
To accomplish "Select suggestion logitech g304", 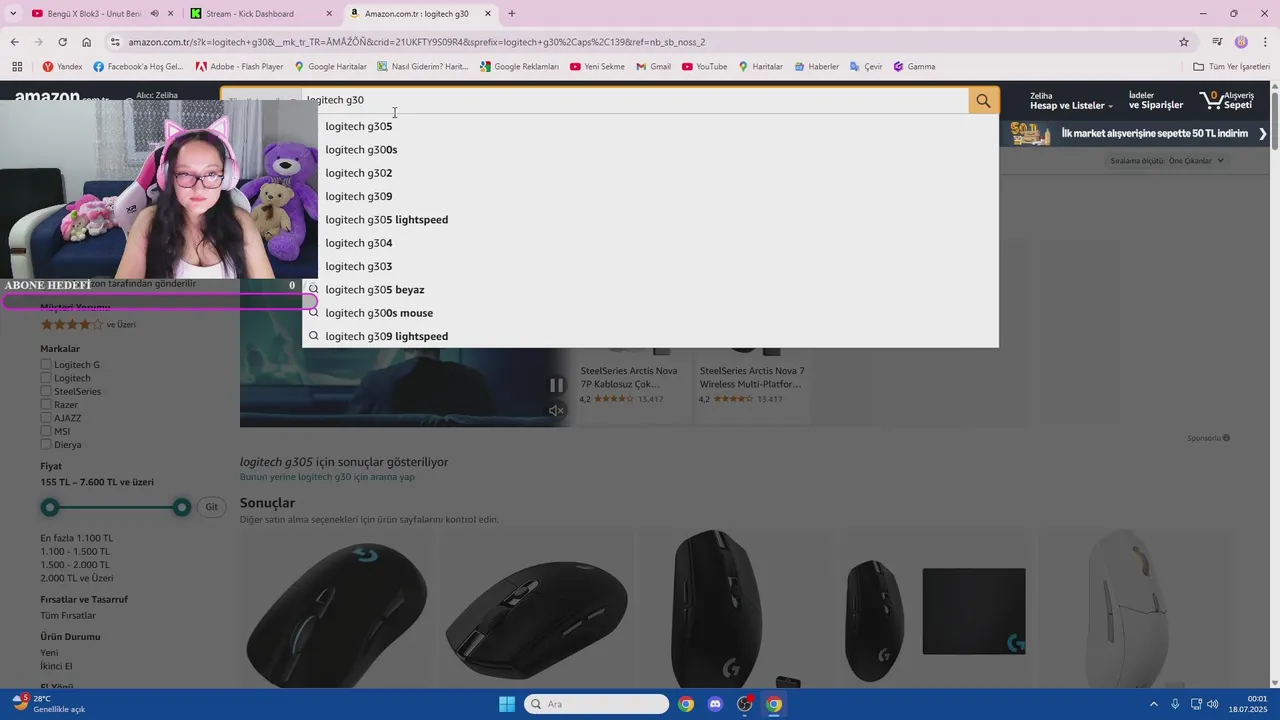I will (x=650, y=243).
